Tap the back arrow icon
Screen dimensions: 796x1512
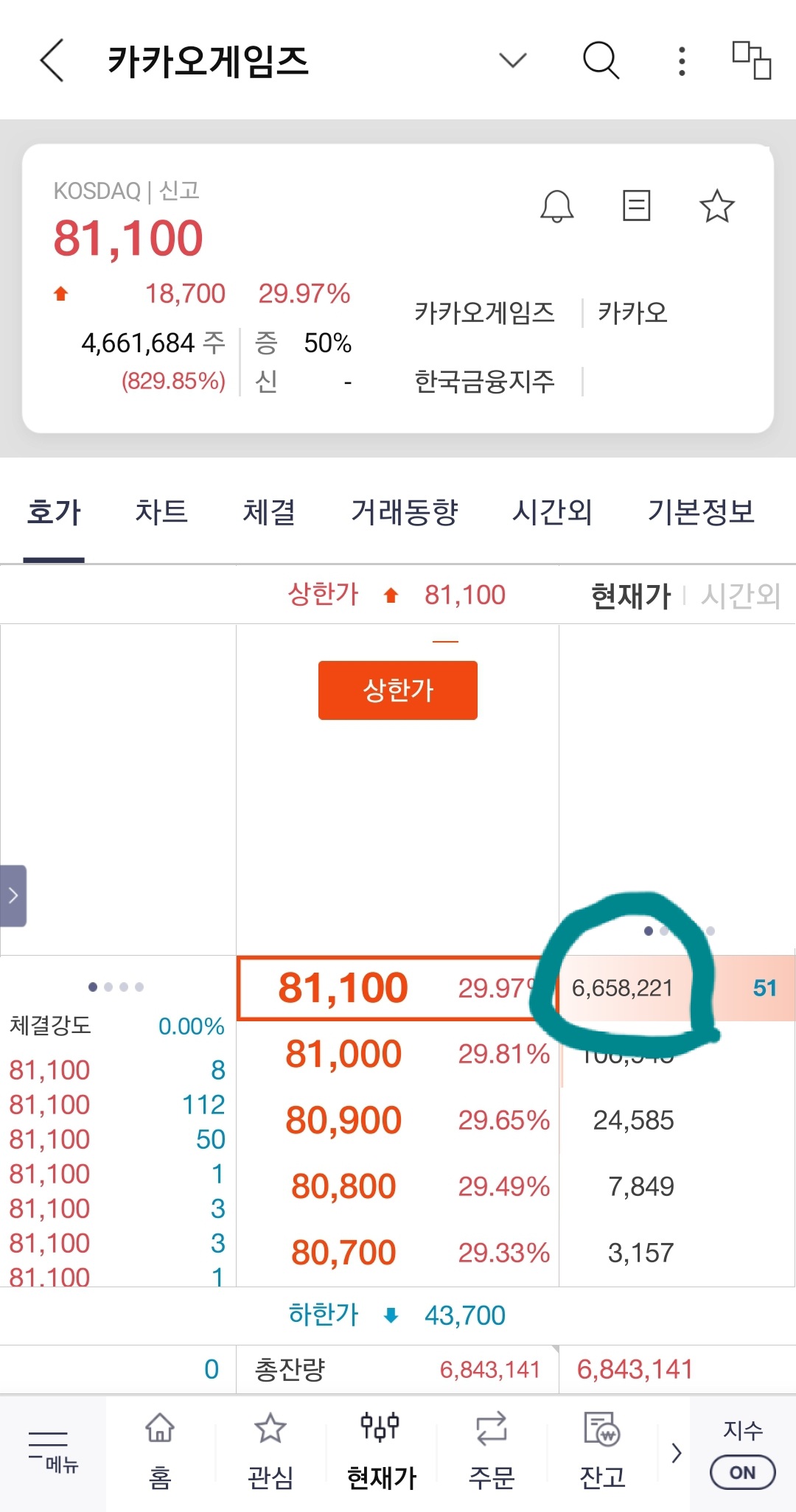tap(52, 60)
